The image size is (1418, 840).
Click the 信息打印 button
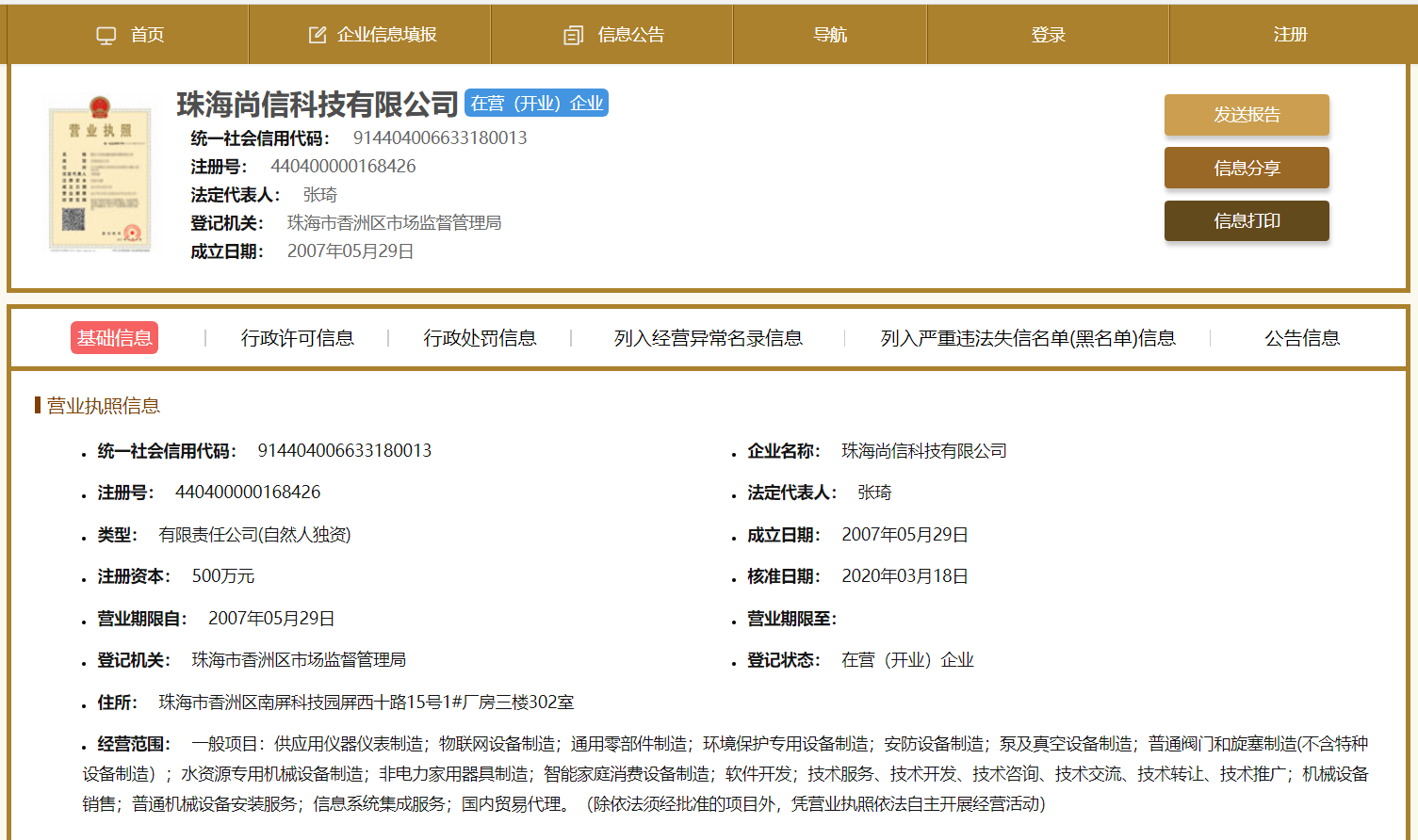tap(1247, 220)
